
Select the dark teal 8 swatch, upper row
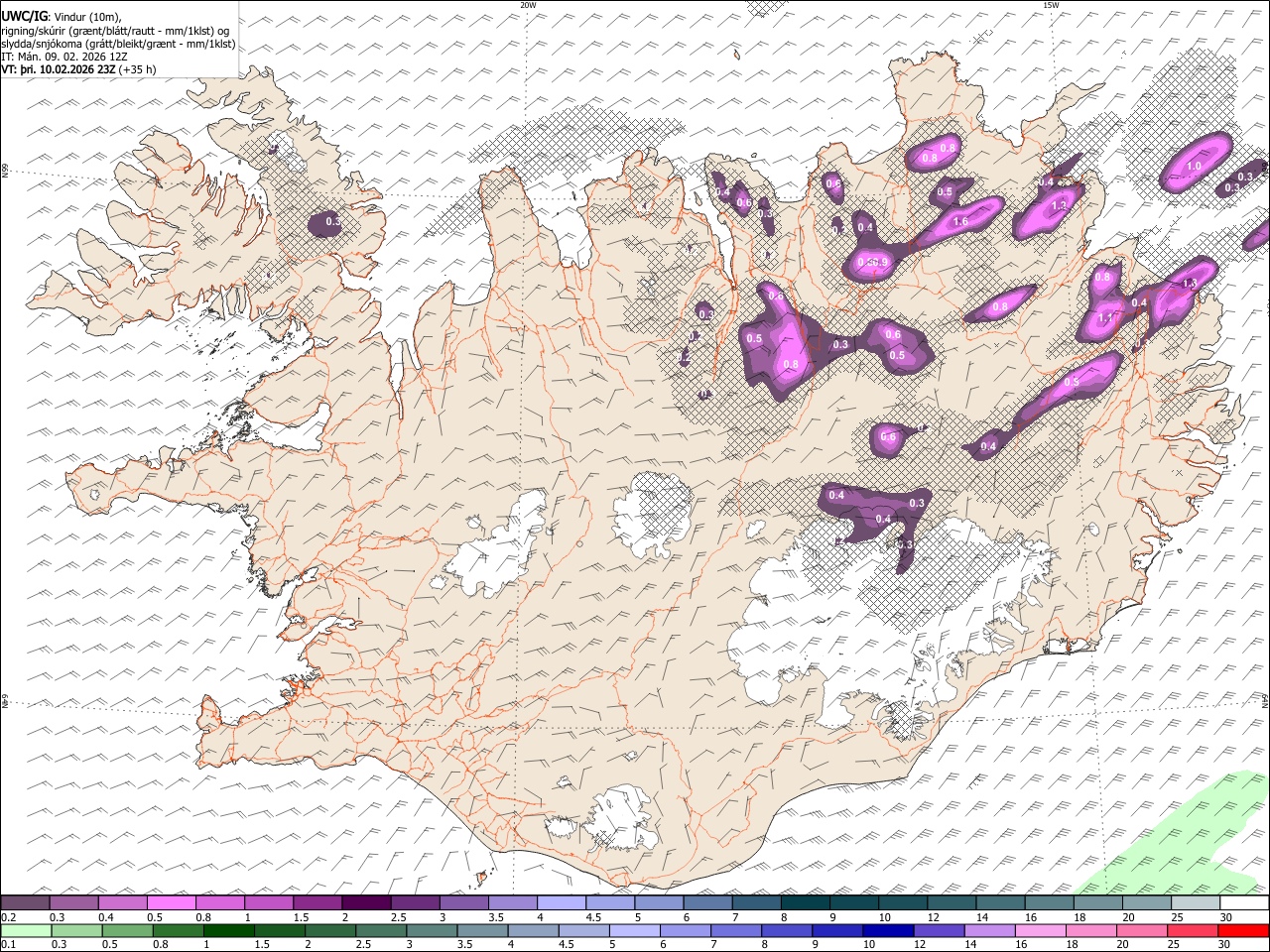pos(805,903)
